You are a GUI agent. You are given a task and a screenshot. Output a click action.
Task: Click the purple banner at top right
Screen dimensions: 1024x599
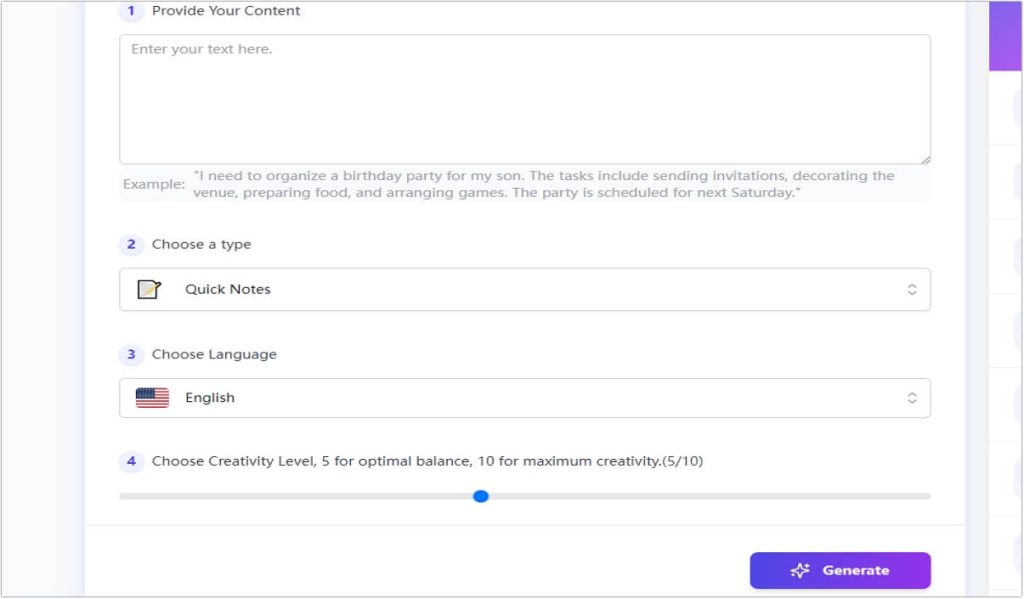click(1005, 35)
